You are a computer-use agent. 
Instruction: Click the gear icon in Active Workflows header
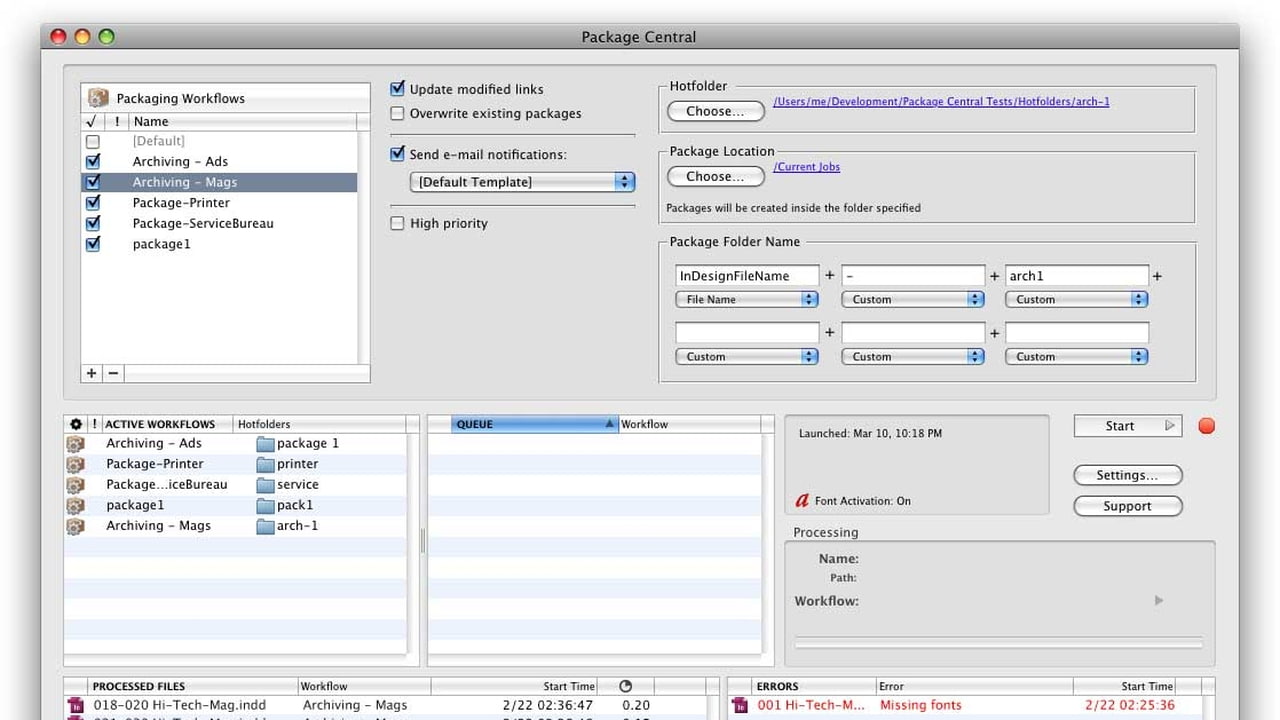(75, 424)
